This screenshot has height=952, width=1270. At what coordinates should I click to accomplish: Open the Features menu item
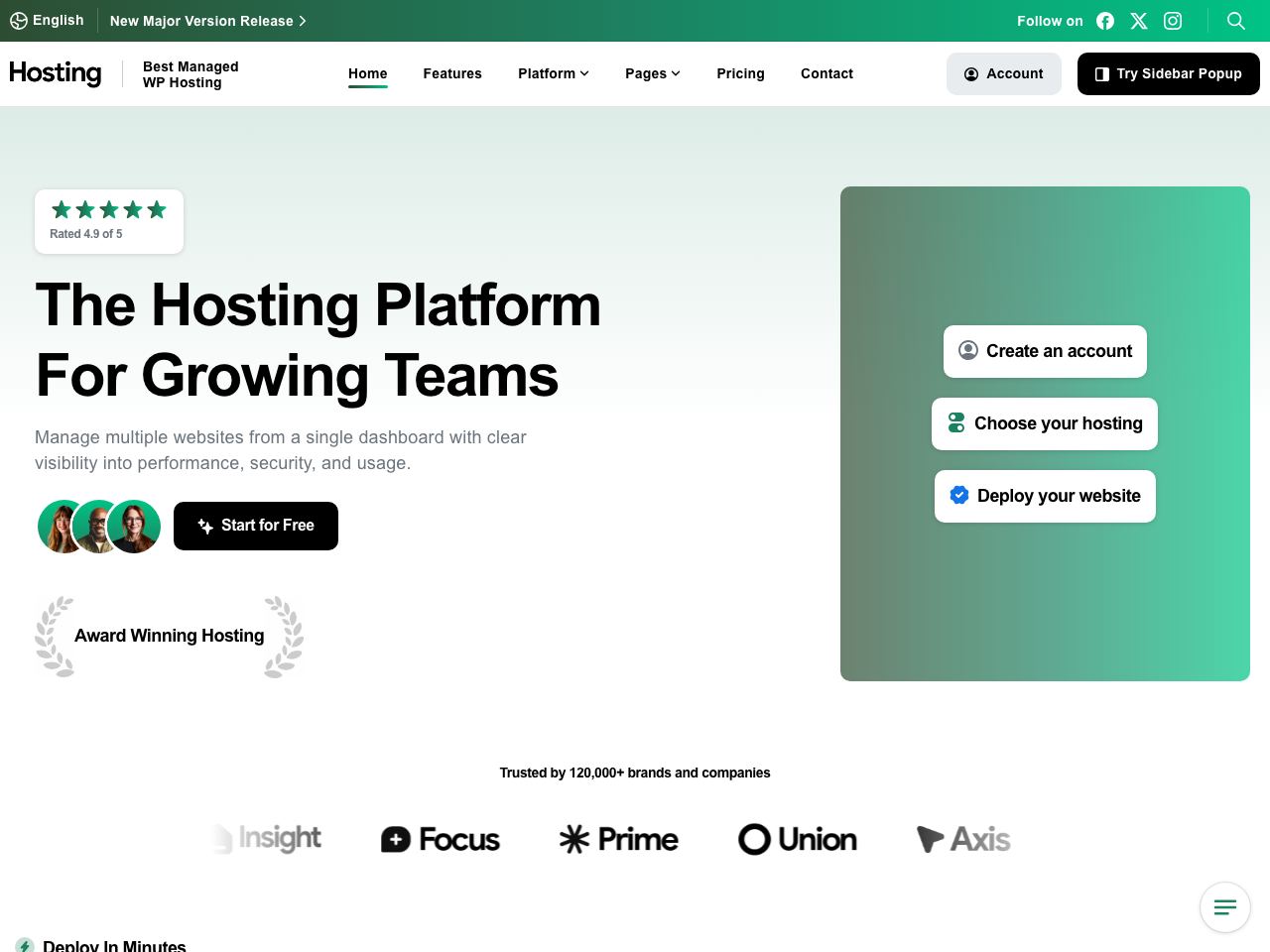pyautogui.click(x=452, y=73)
